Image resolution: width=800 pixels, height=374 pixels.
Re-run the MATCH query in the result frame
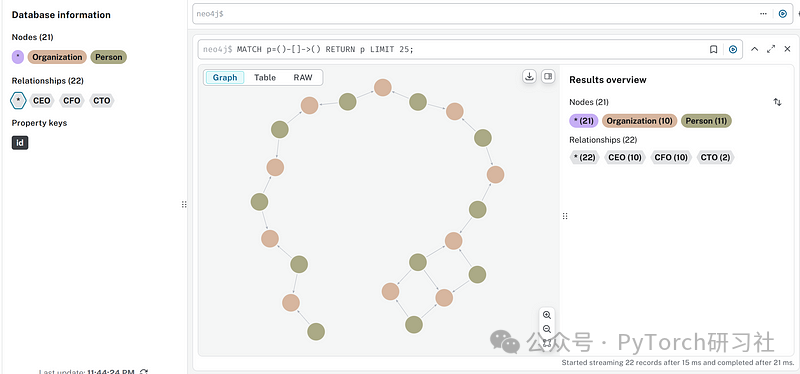coord(733,49)
